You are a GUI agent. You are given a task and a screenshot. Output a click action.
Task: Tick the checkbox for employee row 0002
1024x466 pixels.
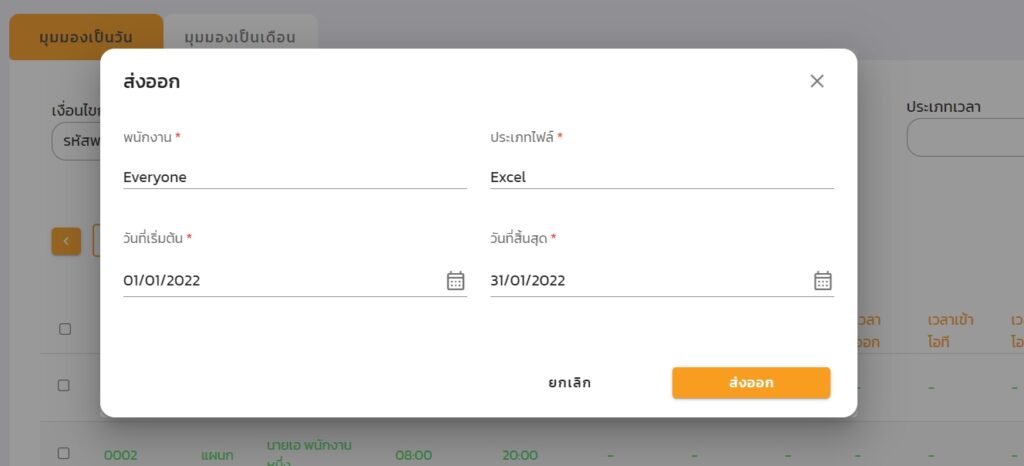point(63,453)
